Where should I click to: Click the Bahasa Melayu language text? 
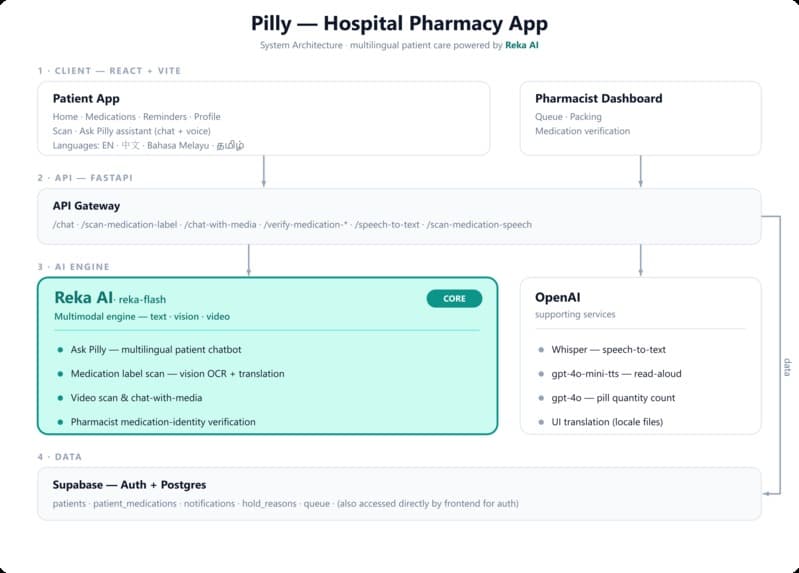click(x=178, y=146)
